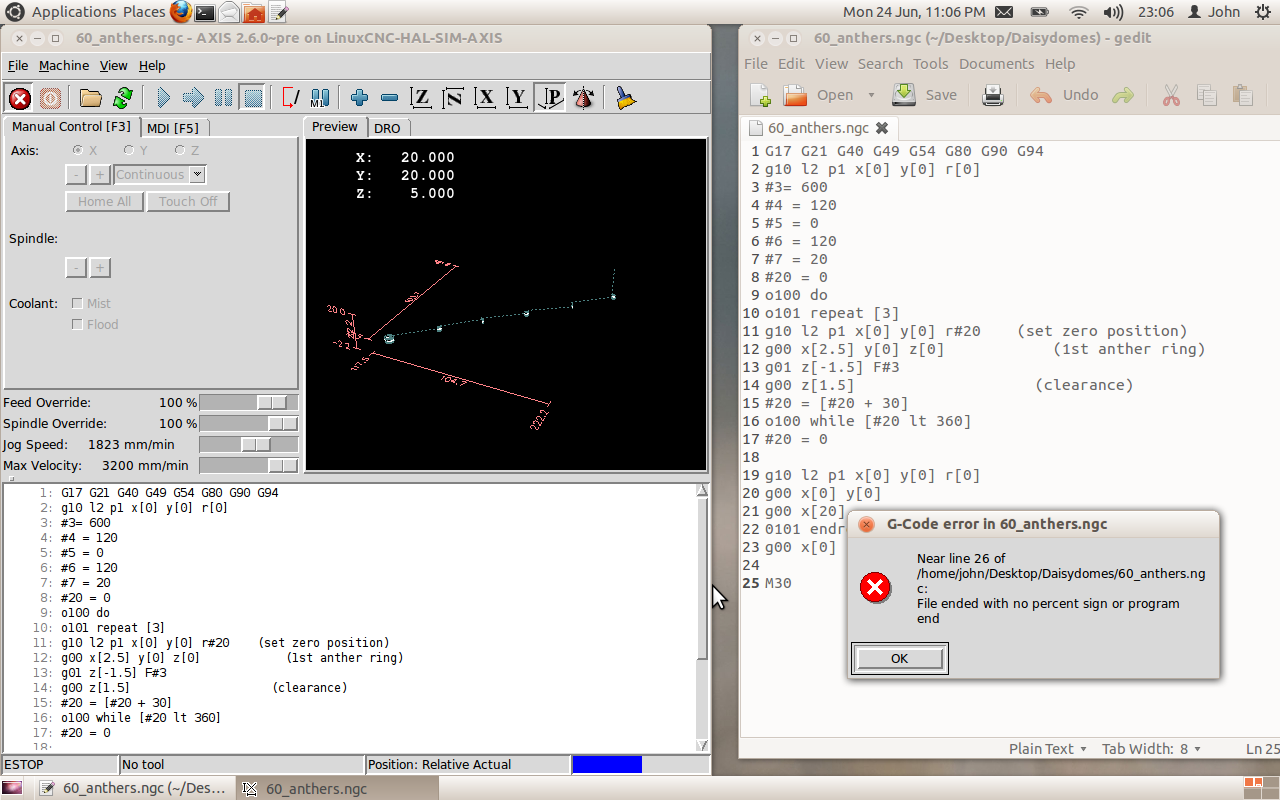Open Tab Width selector in gedit status bar

1151,748
